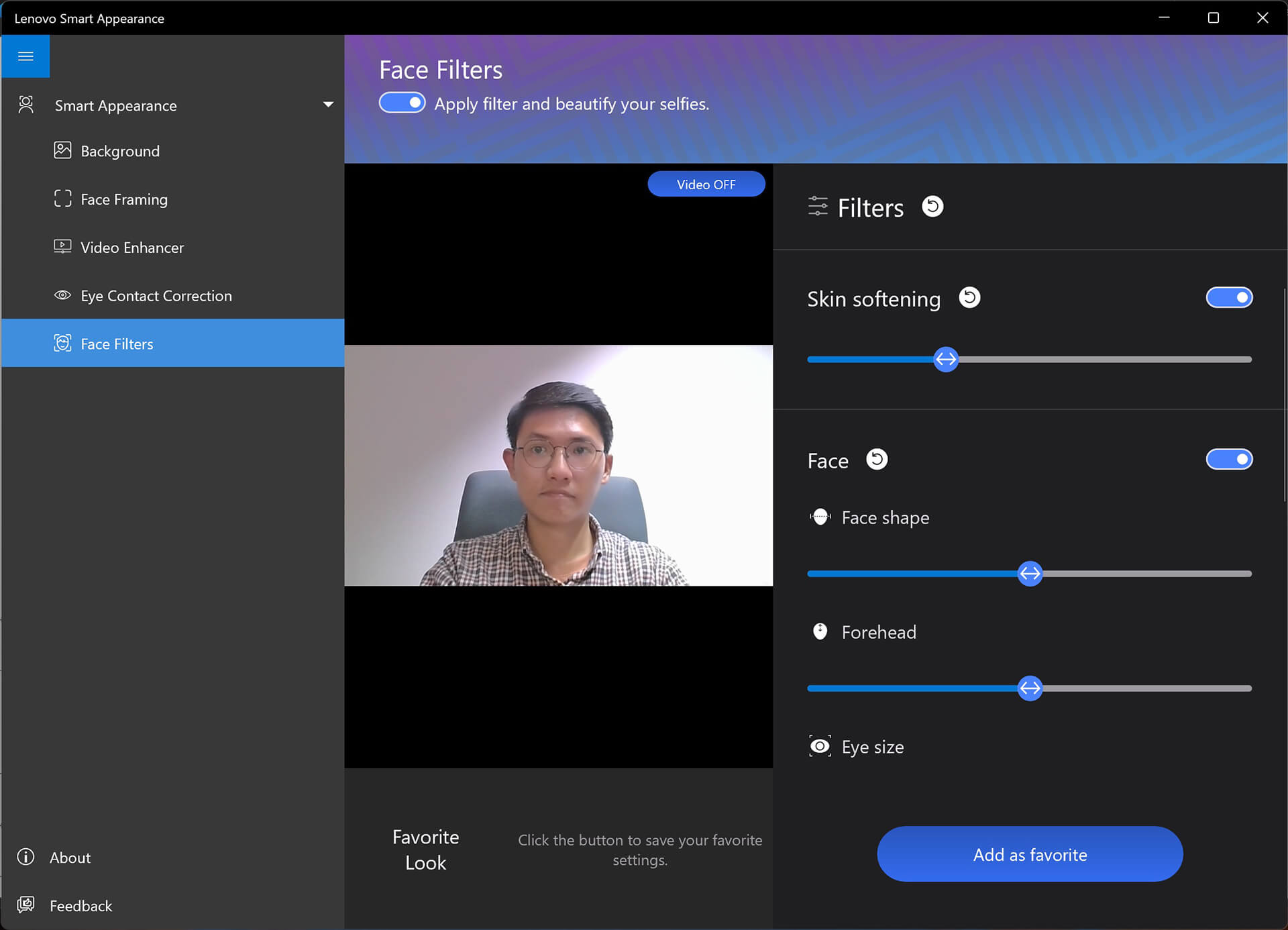
Task: Select Video Enhancer in the sidebar
Action: [131, 248]
